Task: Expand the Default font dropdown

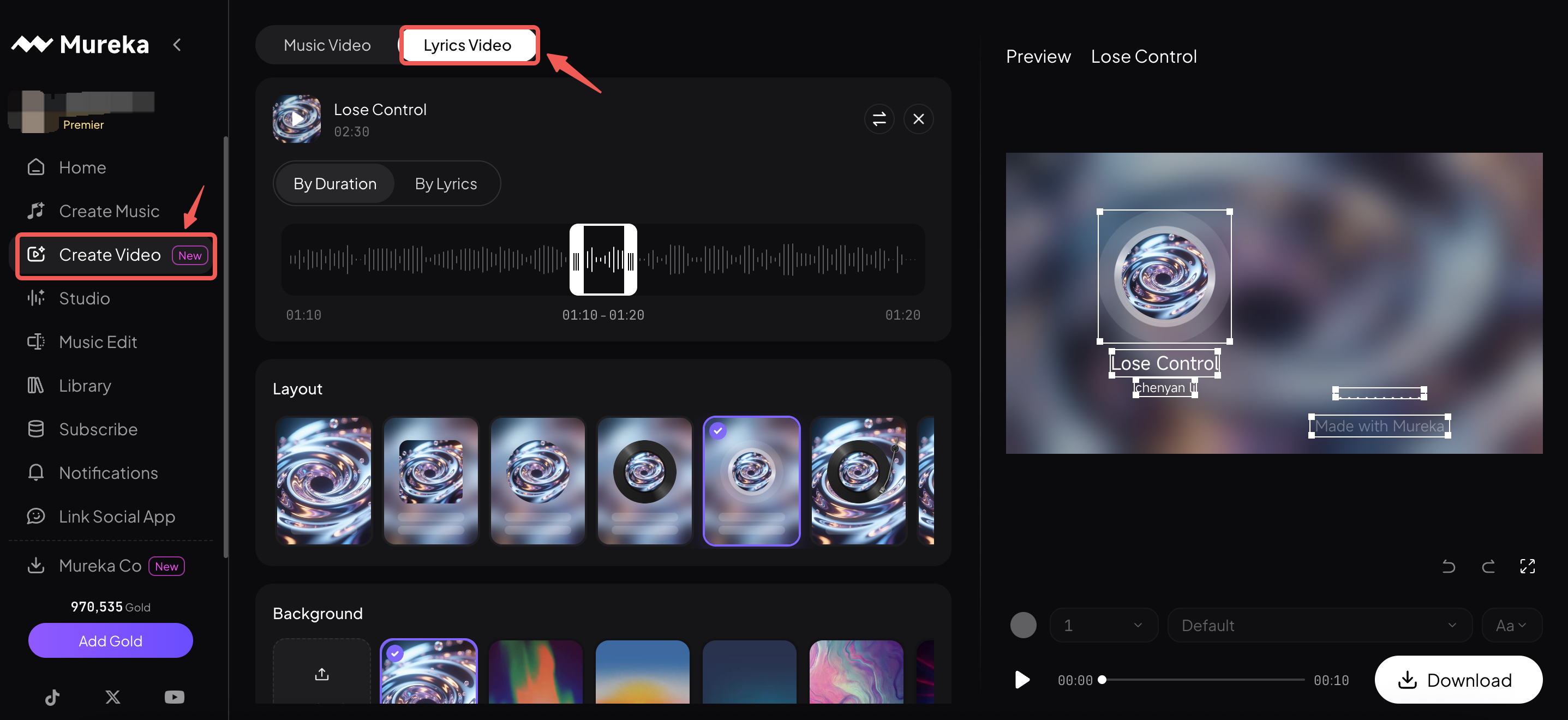Action: [x=1319, y=625]
